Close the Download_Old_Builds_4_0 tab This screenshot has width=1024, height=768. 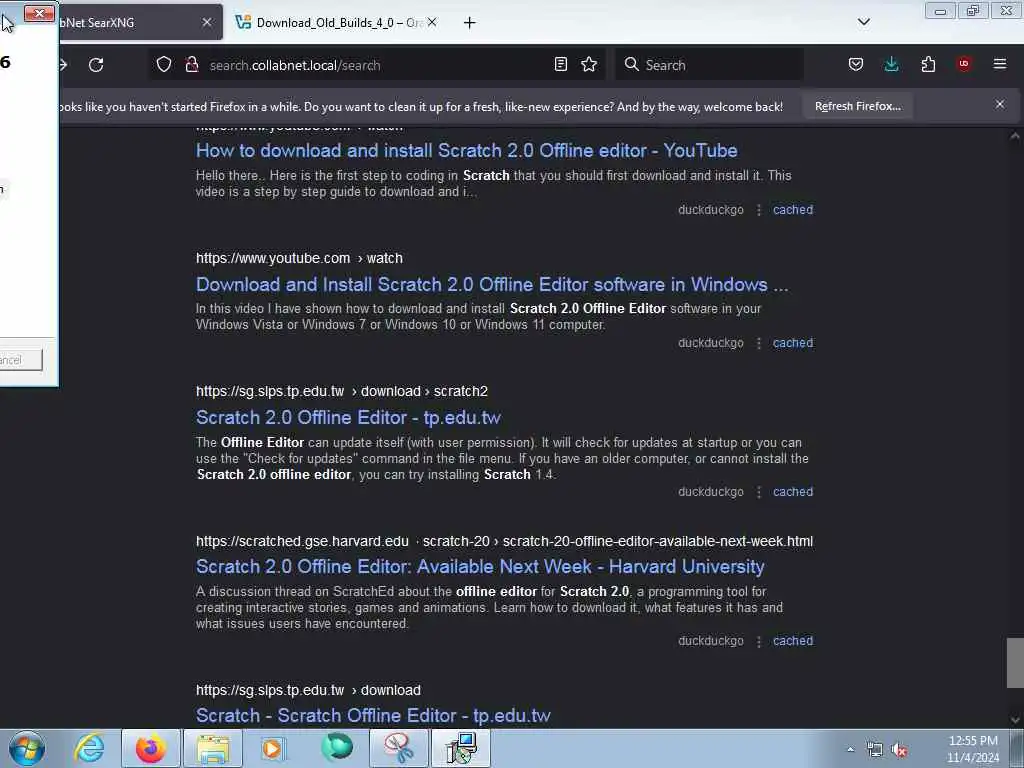(x=432, y=22)
